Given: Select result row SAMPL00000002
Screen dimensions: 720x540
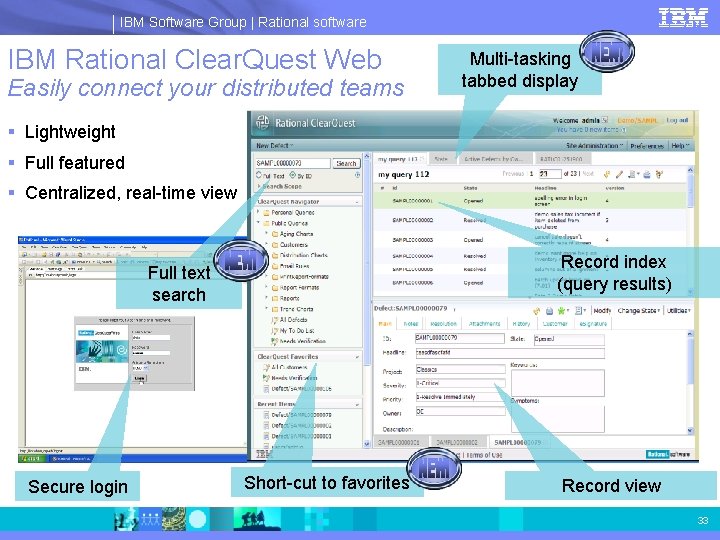Looking at the screenshot, I should [x=530, y=220].
